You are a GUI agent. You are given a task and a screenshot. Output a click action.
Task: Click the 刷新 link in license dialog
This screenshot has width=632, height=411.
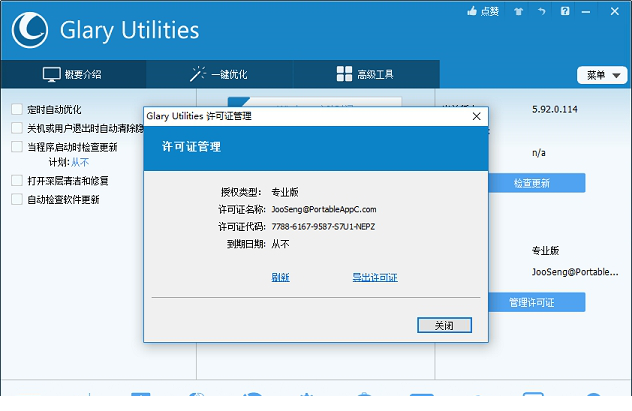(281, 277)
